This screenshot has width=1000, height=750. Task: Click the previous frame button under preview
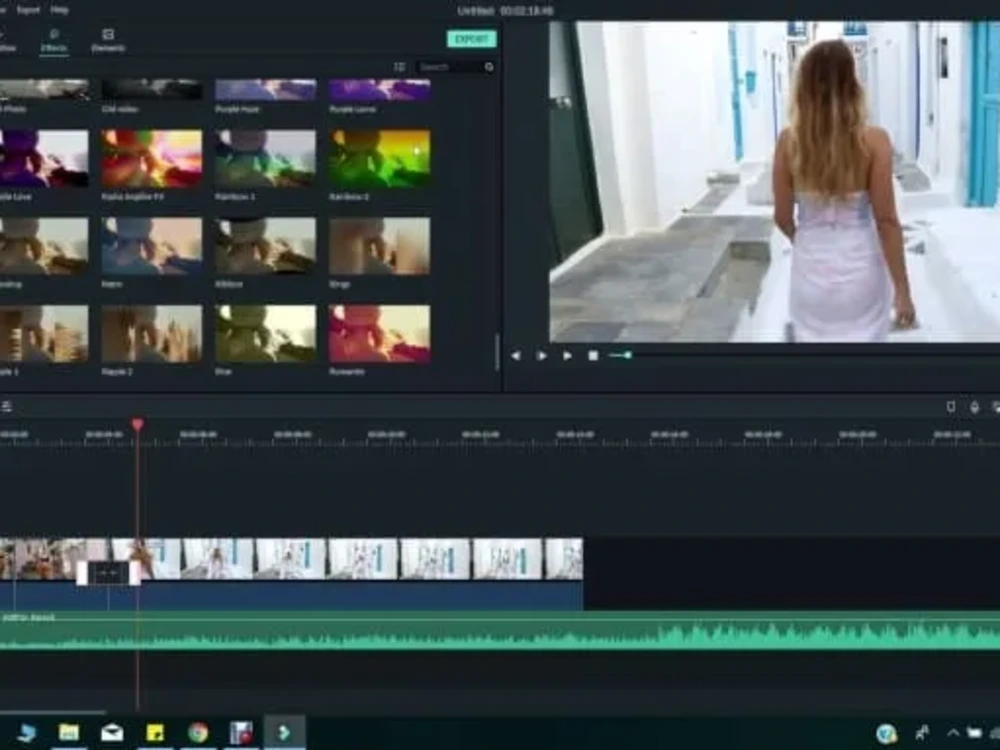pyautogui.click(x=516, y=356)
